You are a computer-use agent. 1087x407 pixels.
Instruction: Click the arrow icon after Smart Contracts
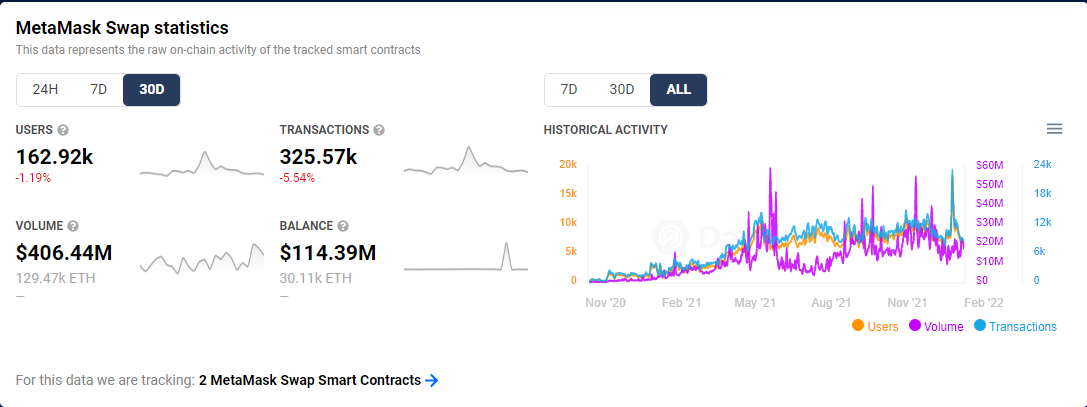click(x=432, y=380)
